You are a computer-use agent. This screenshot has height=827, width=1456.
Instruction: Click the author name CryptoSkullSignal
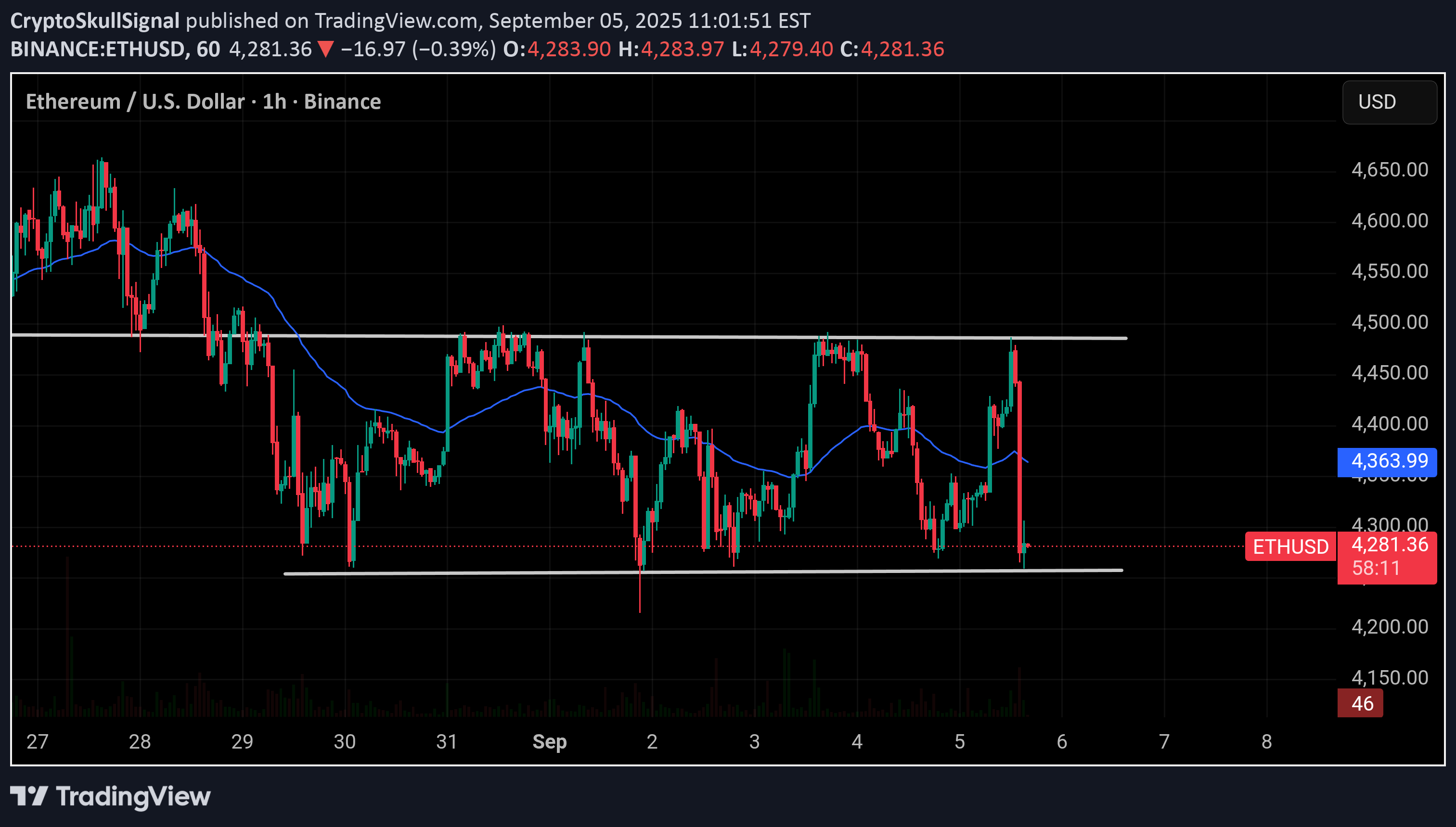pyautogui.click(x=95, y=21)
